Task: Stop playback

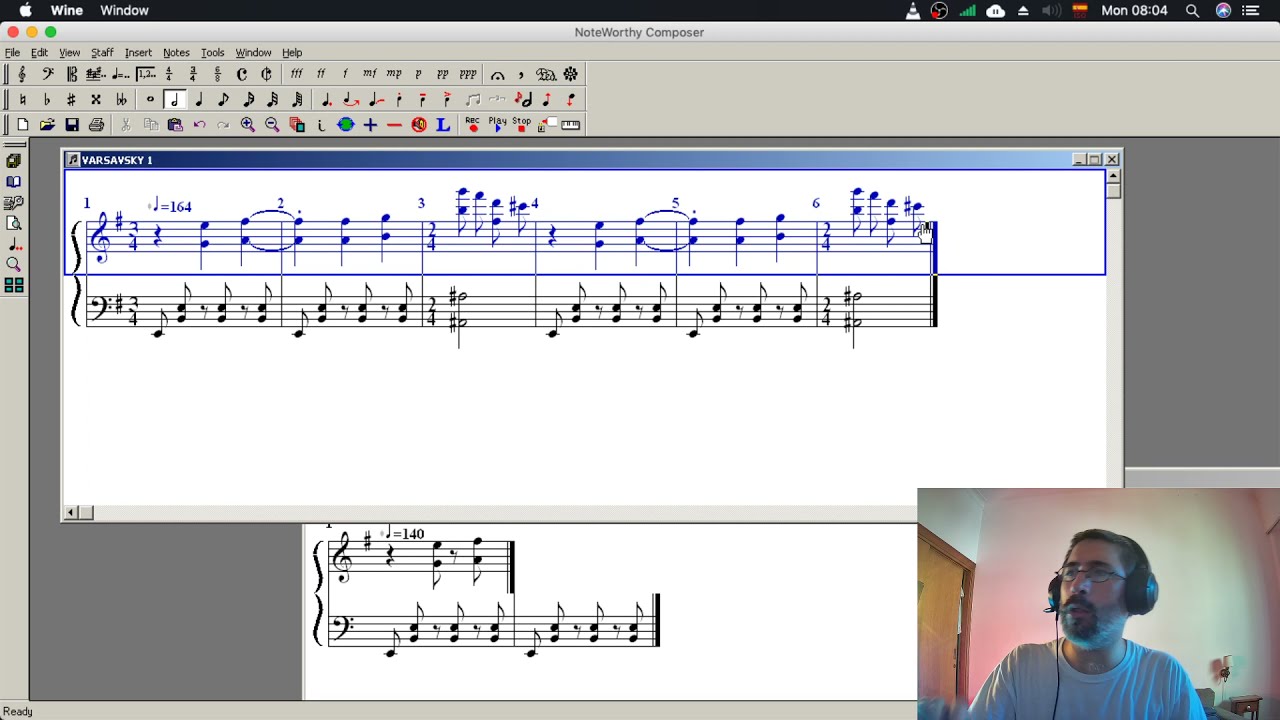Action: (522, 124)
